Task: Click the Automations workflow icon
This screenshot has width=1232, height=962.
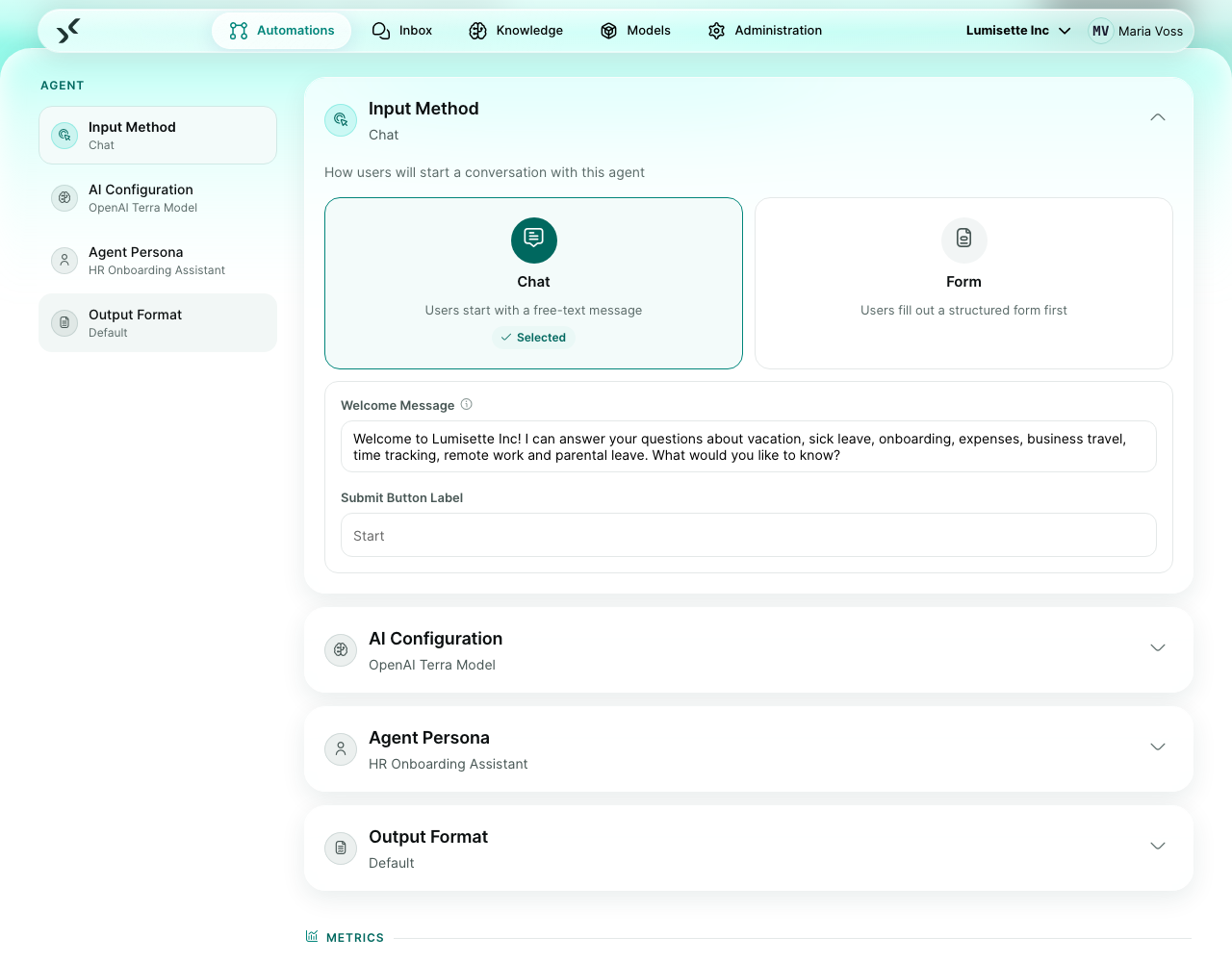Action: click(239, 31)
